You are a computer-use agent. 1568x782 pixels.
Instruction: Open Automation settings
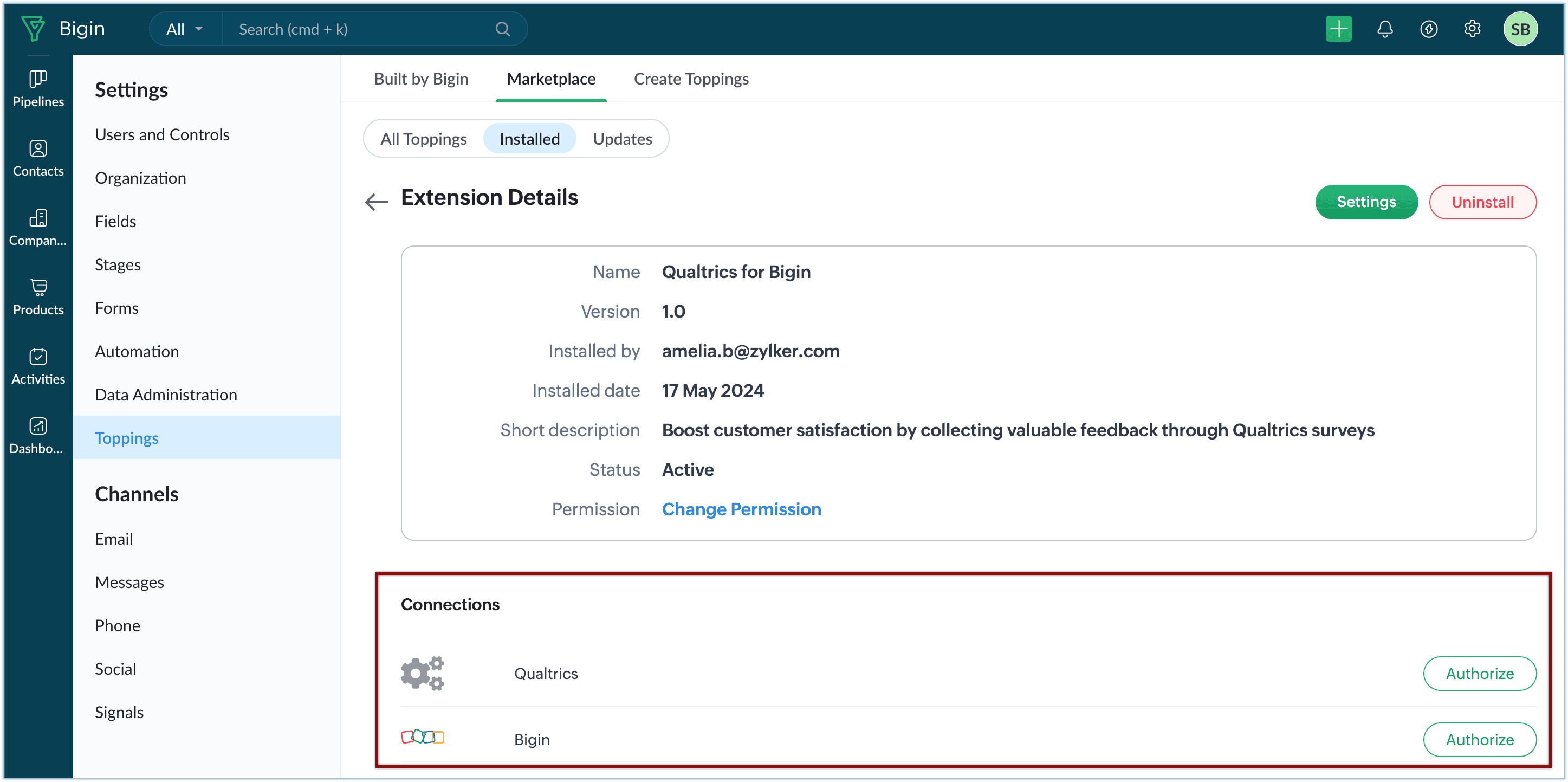pos(137,351)
